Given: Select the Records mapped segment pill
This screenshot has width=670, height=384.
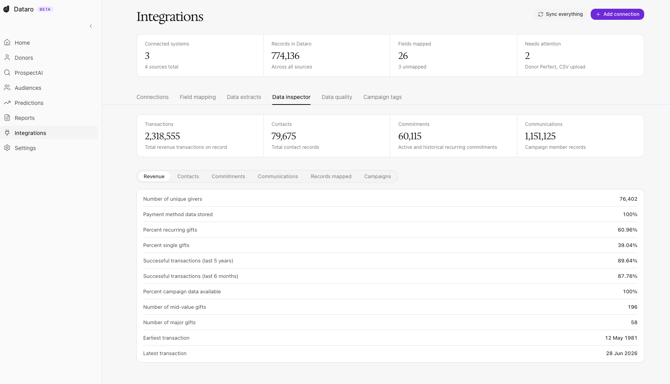Looking at the screenshot, I should click(x=331, y=176).
